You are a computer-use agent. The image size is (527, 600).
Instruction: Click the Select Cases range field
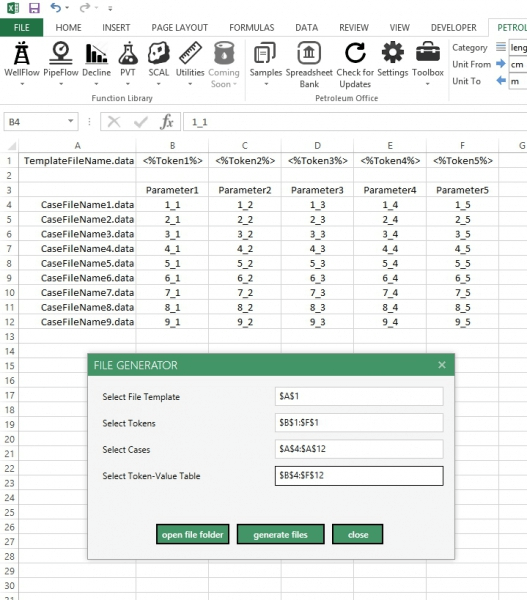coord(359,449)
